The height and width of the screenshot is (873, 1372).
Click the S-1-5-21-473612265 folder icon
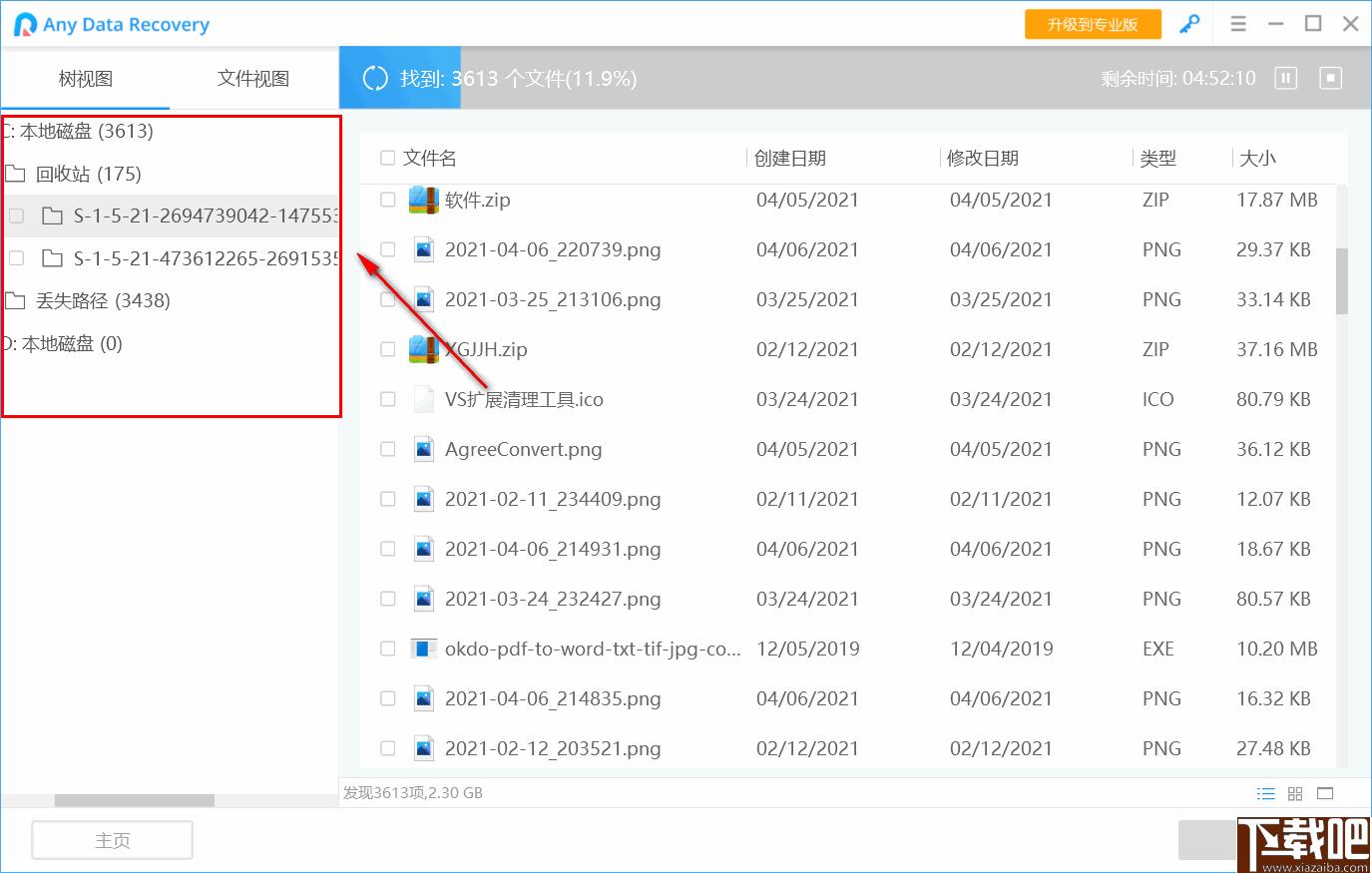coord(53,258)
